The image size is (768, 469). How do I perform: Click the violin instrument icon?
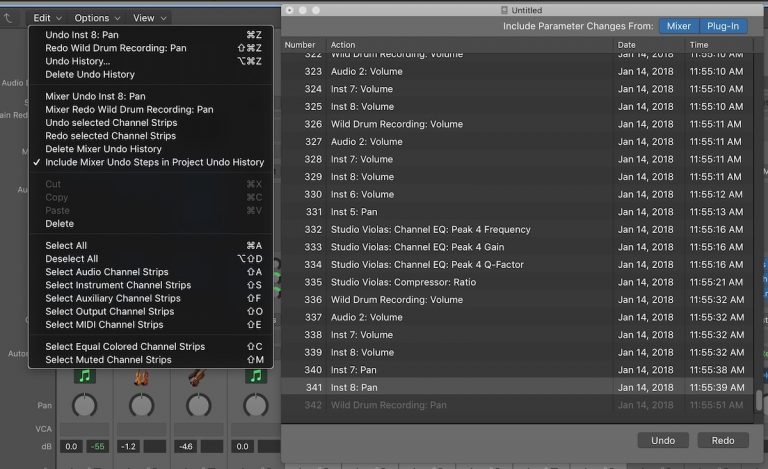click(x=198, y=377)
